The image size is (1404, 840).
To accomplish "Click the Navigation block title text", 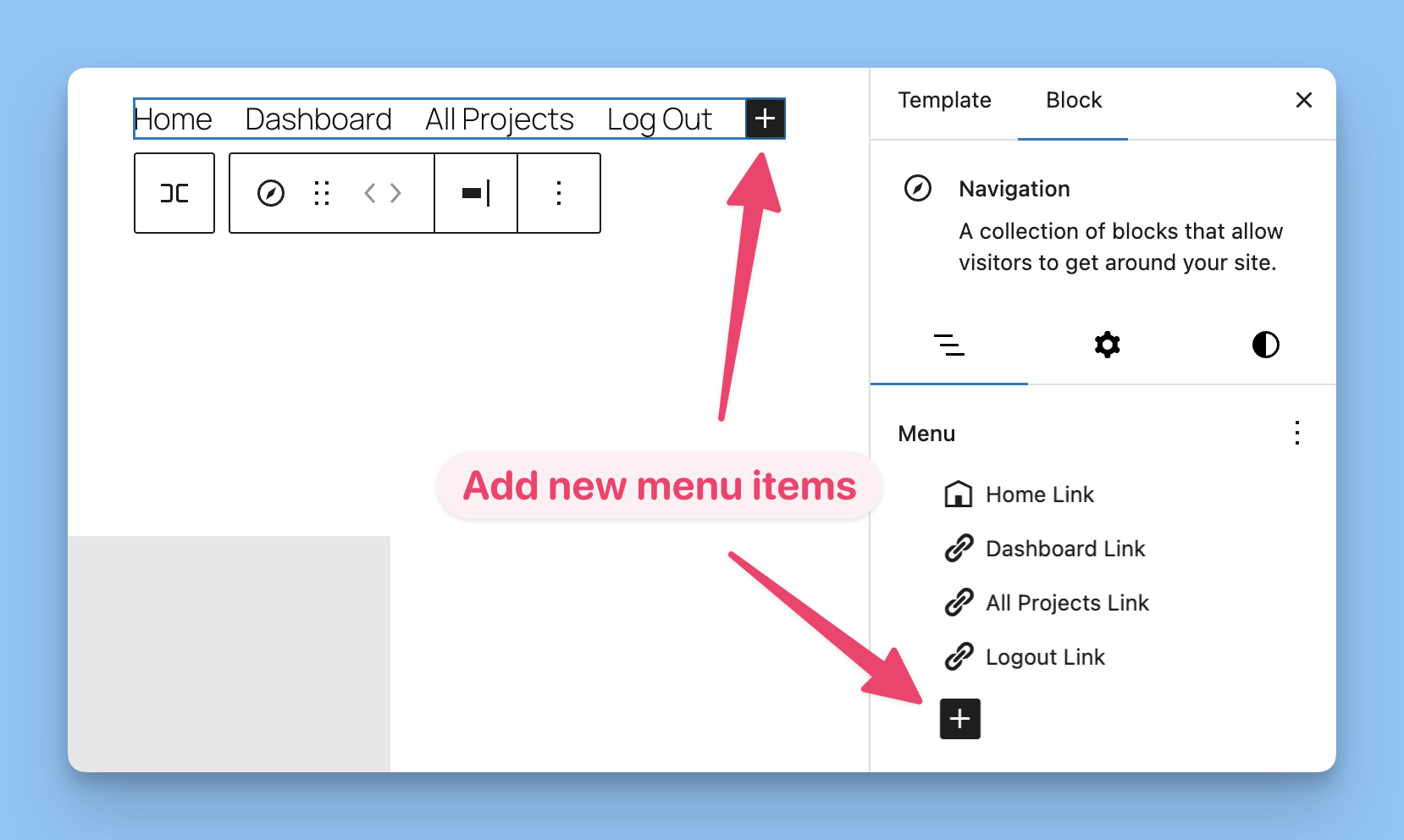I will click(x=1014, y=189).
